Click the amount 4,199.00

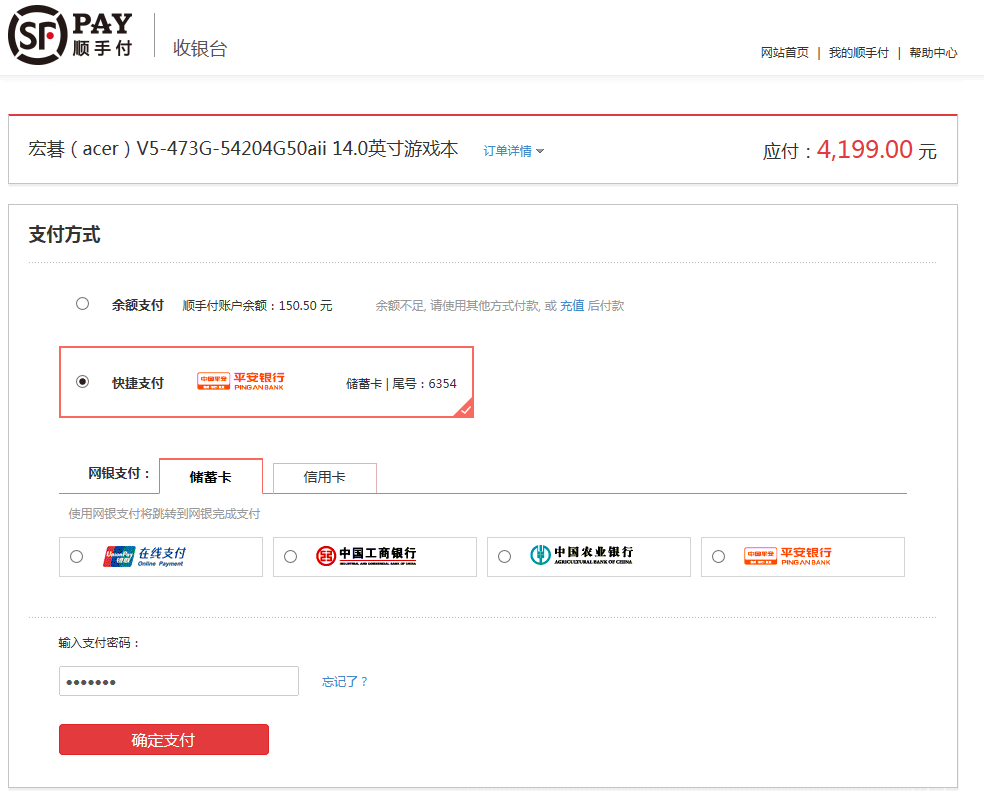pos(864,149)
